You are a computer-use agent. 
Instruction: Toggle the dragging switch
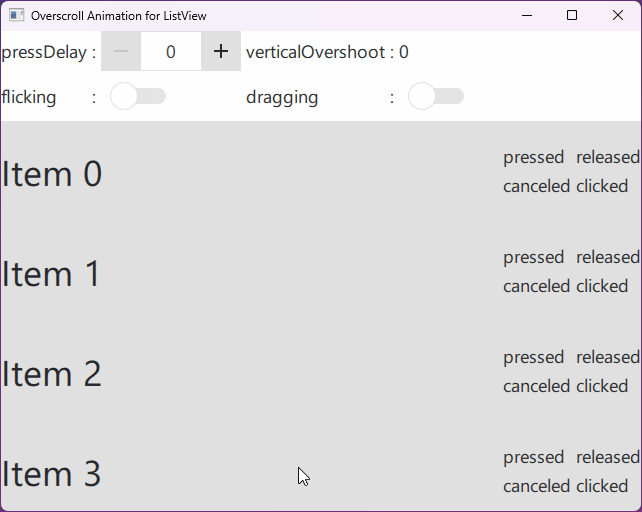pyautogui.click(x=436, y=97)
